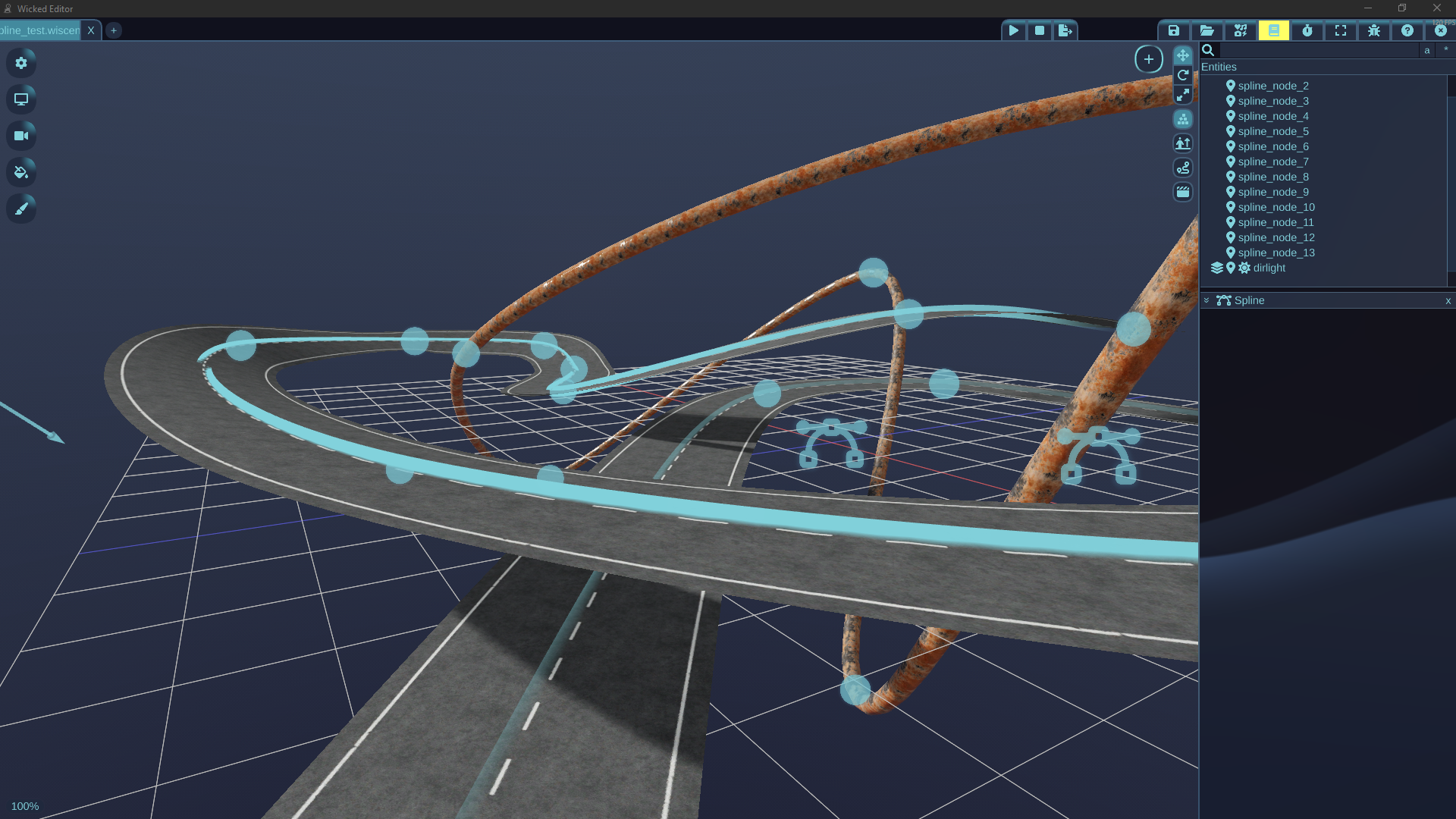Open the Paint tool brush icon
The width and height of the screenshot is (1456, 819).
pyautogui.click(x=21, y=209)
